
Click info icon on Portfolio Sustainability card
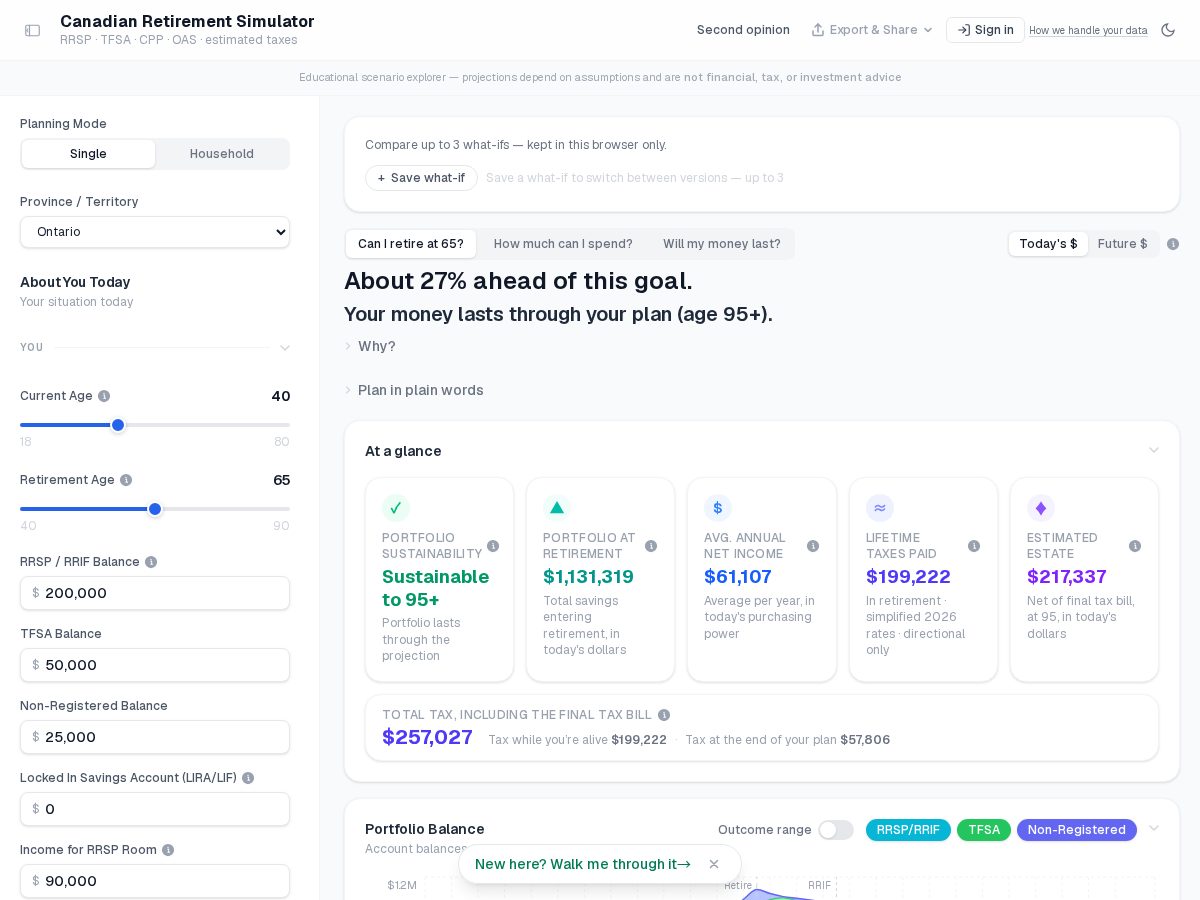(493, 546)
